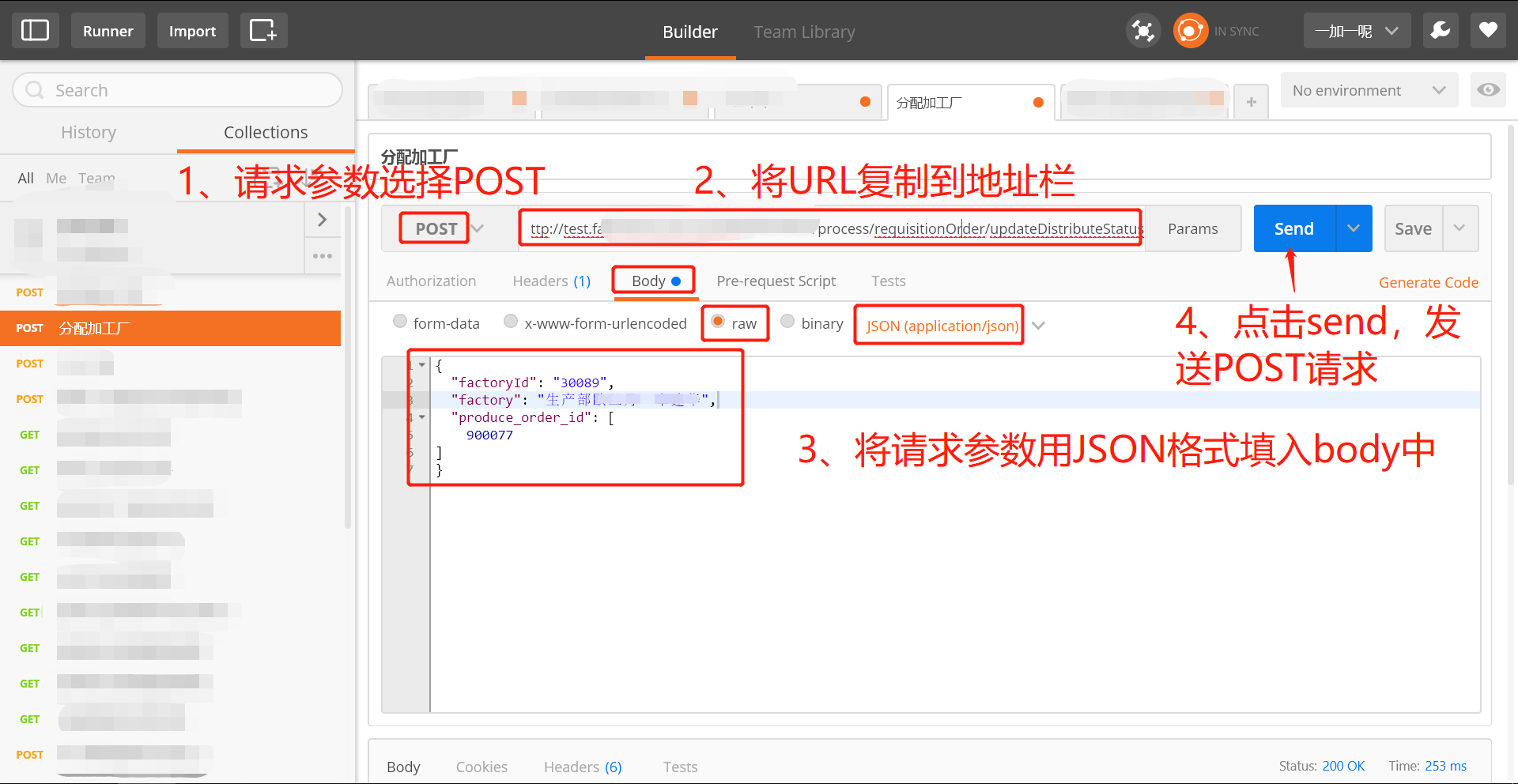Open request Tests tab

coord(889,281)
